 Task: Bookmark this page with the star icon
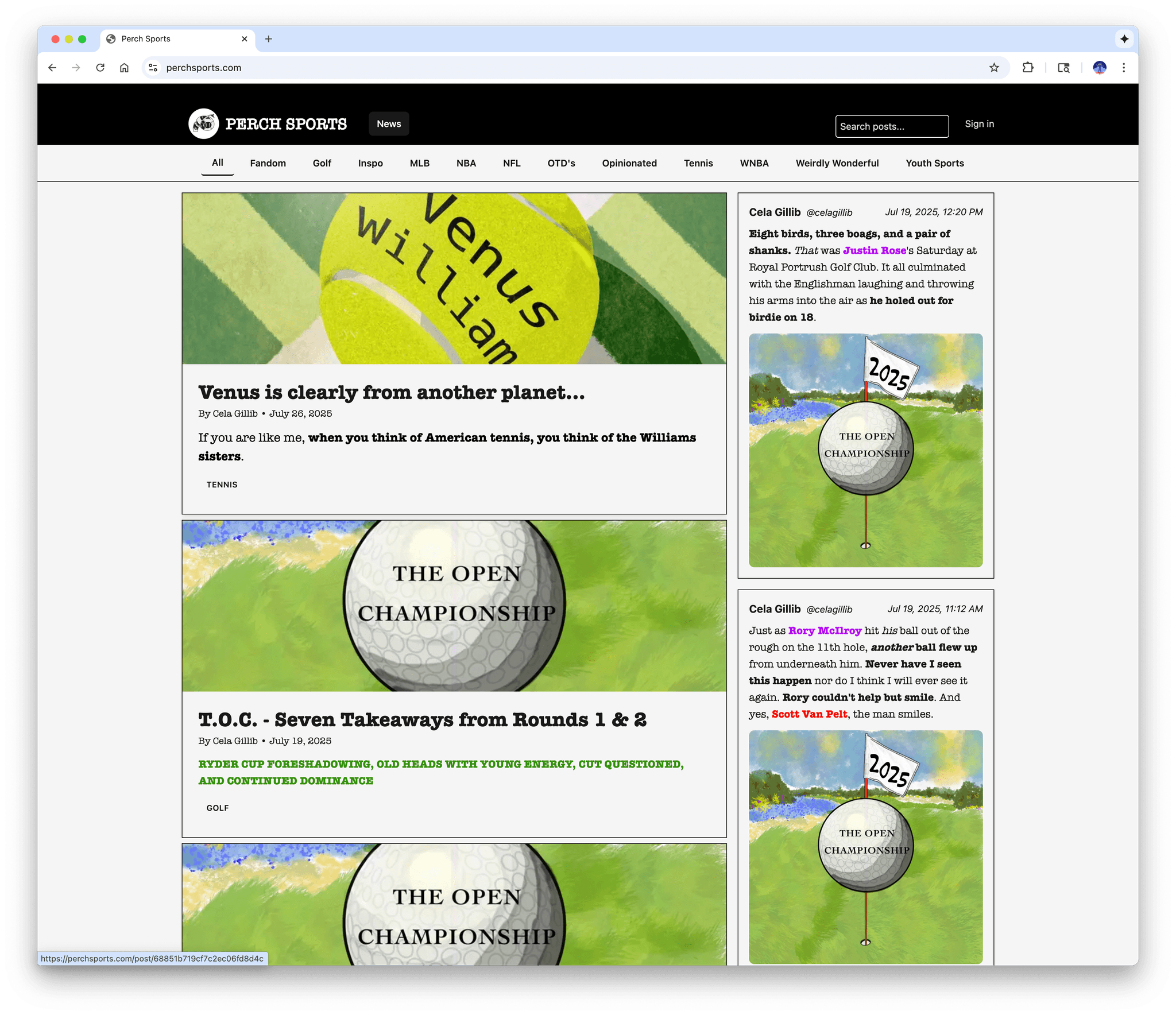coord(994,68)
